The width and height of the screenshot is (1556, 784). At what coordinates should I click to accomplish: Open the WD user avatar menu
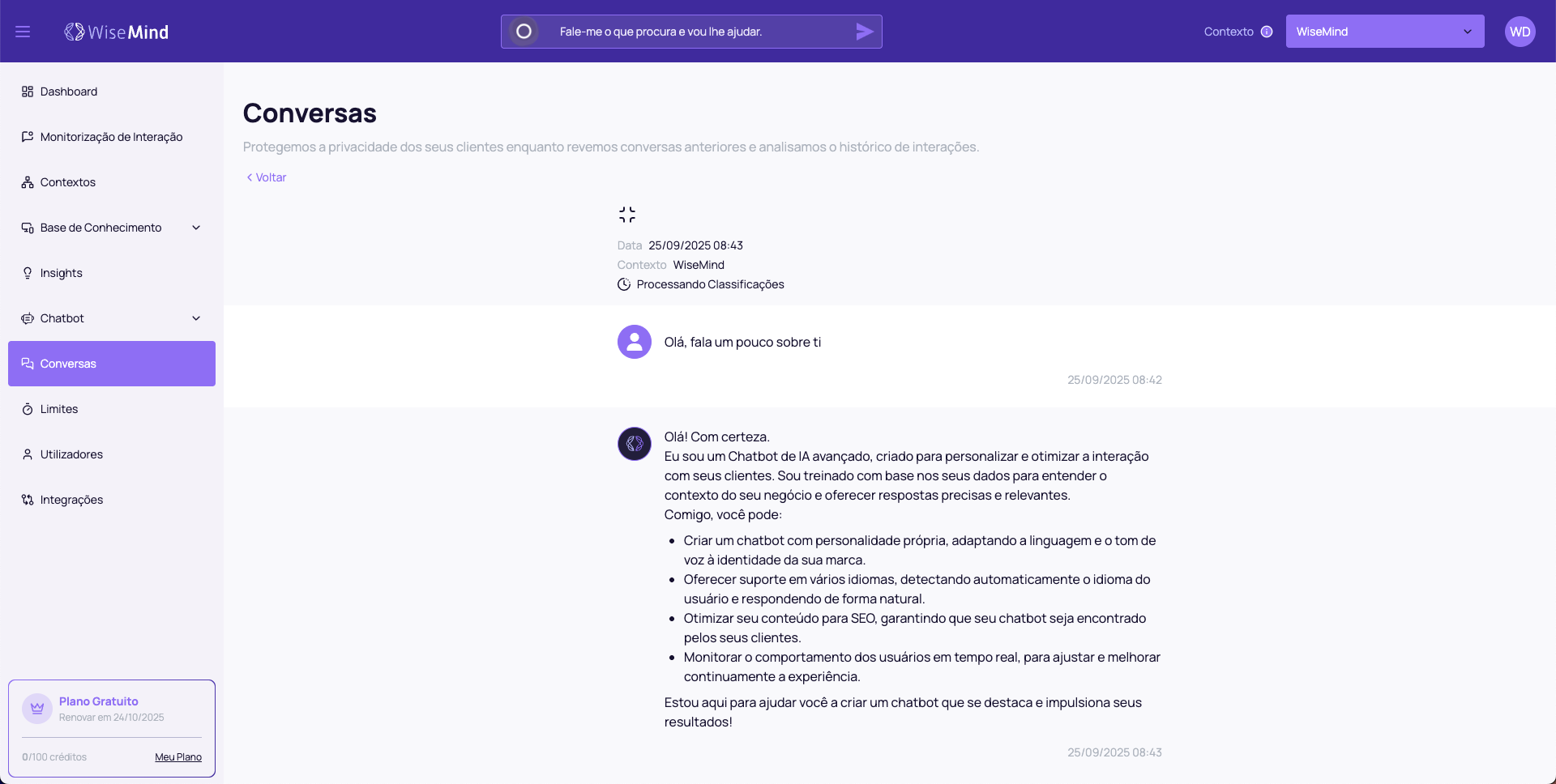(x=1520, y=32)
